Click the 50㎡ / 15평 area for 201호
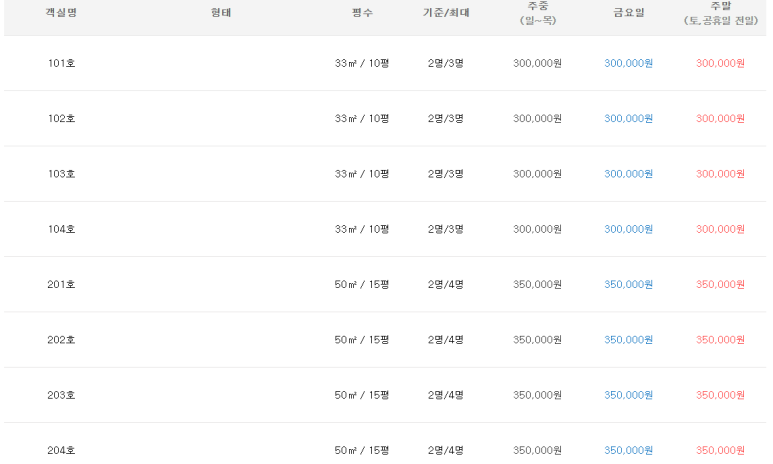Screen dimensions: 773x464 [x=362, y=284]
